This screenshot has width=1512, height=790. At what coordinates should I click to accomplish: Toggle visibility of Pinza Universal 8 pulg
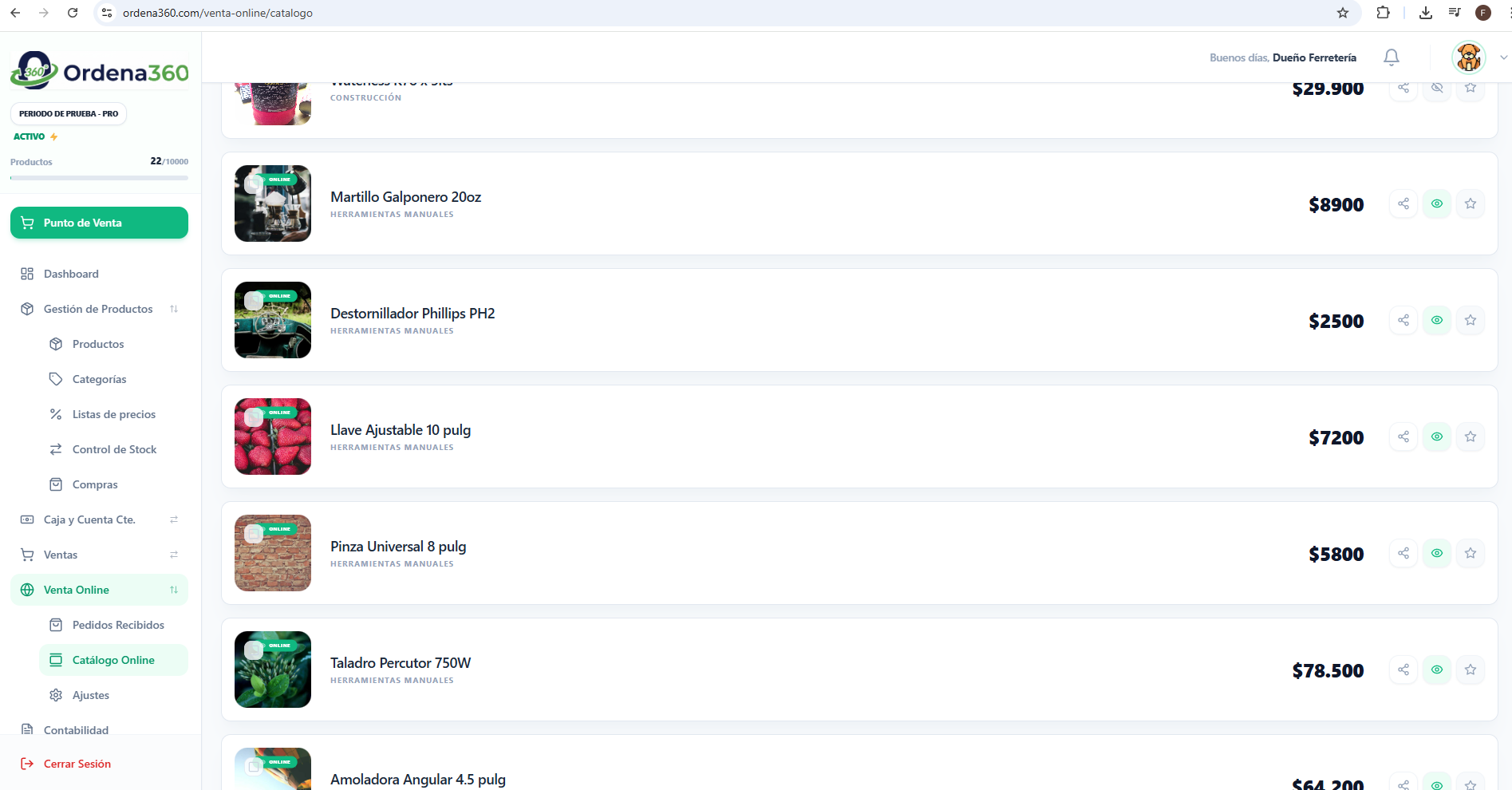click(x=1437, y=553)
